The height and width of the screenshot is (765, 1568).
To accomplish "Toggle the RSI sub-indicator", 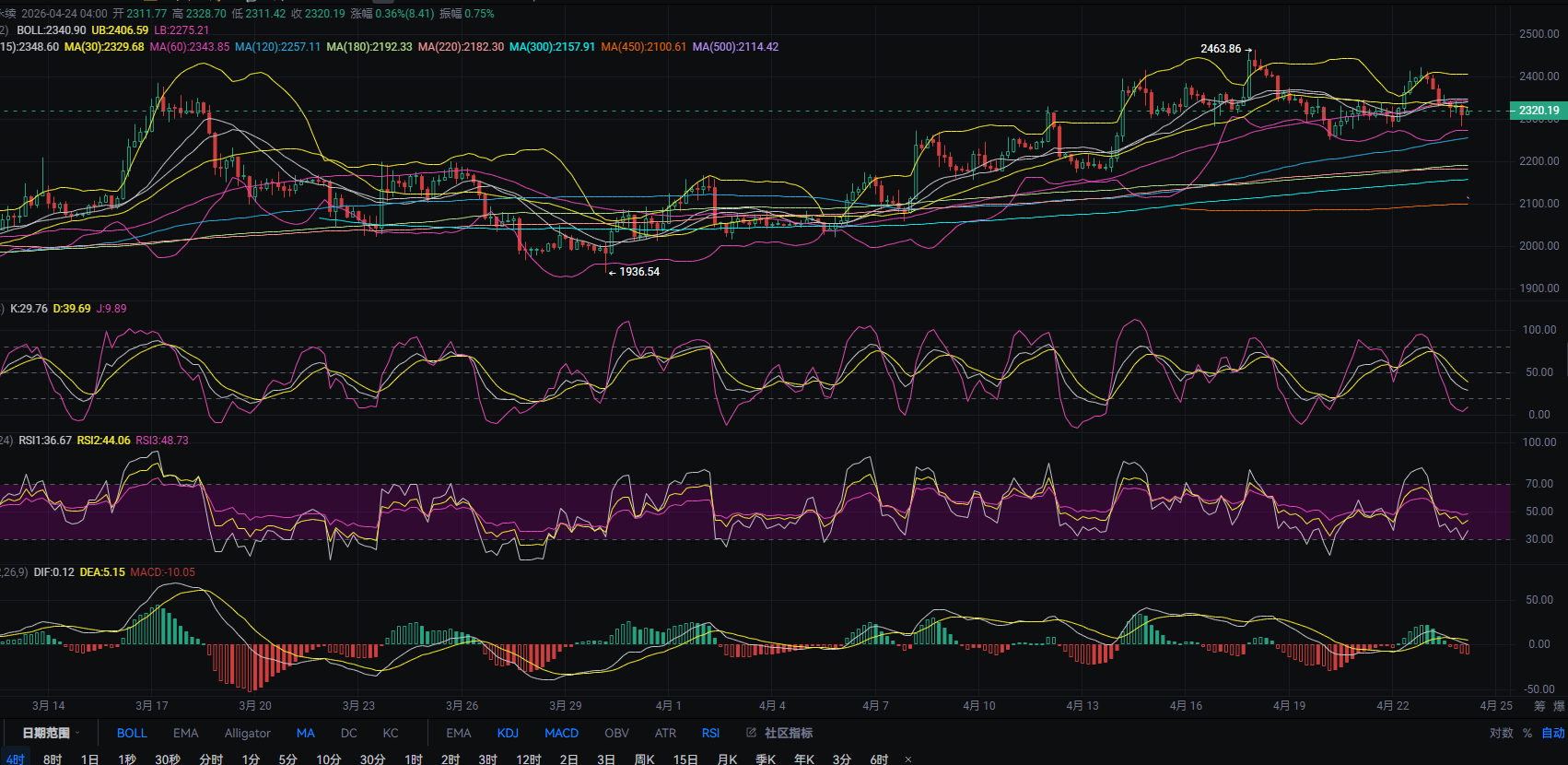I will point(710,733).
